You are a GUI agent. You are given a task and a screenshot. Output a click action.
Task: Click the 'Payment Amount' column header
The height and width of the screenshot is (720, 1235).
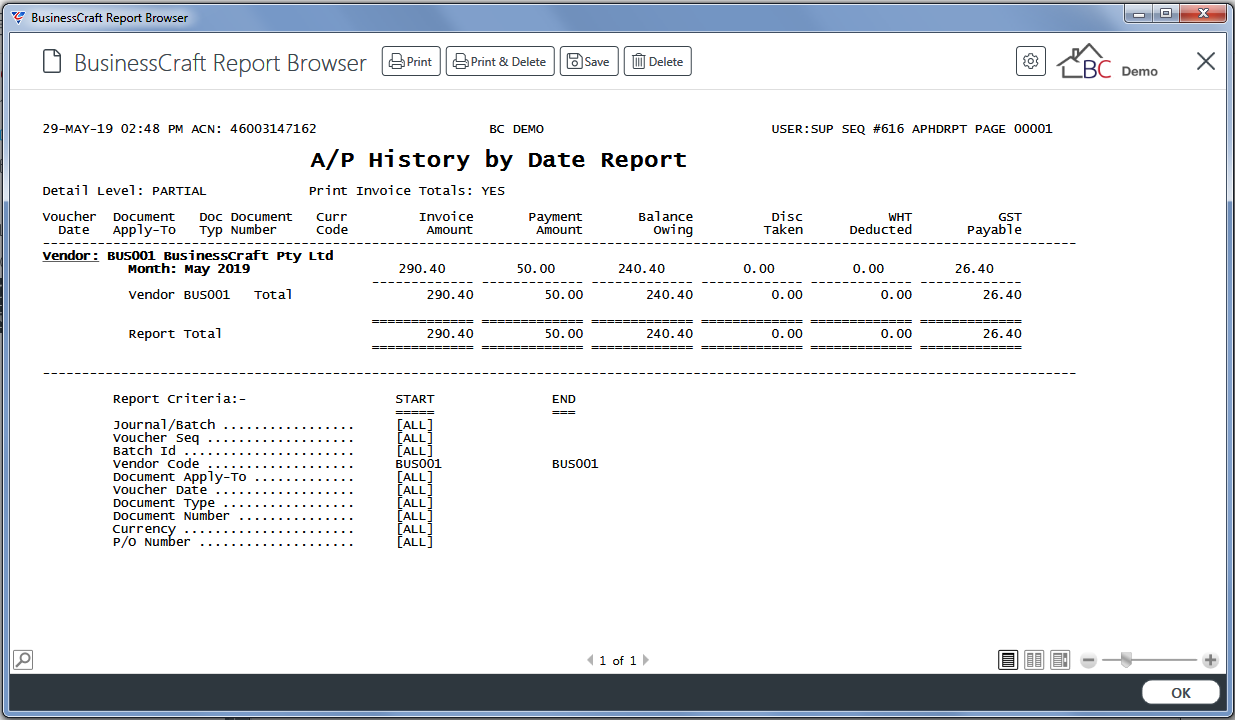(x=555, y=223)
